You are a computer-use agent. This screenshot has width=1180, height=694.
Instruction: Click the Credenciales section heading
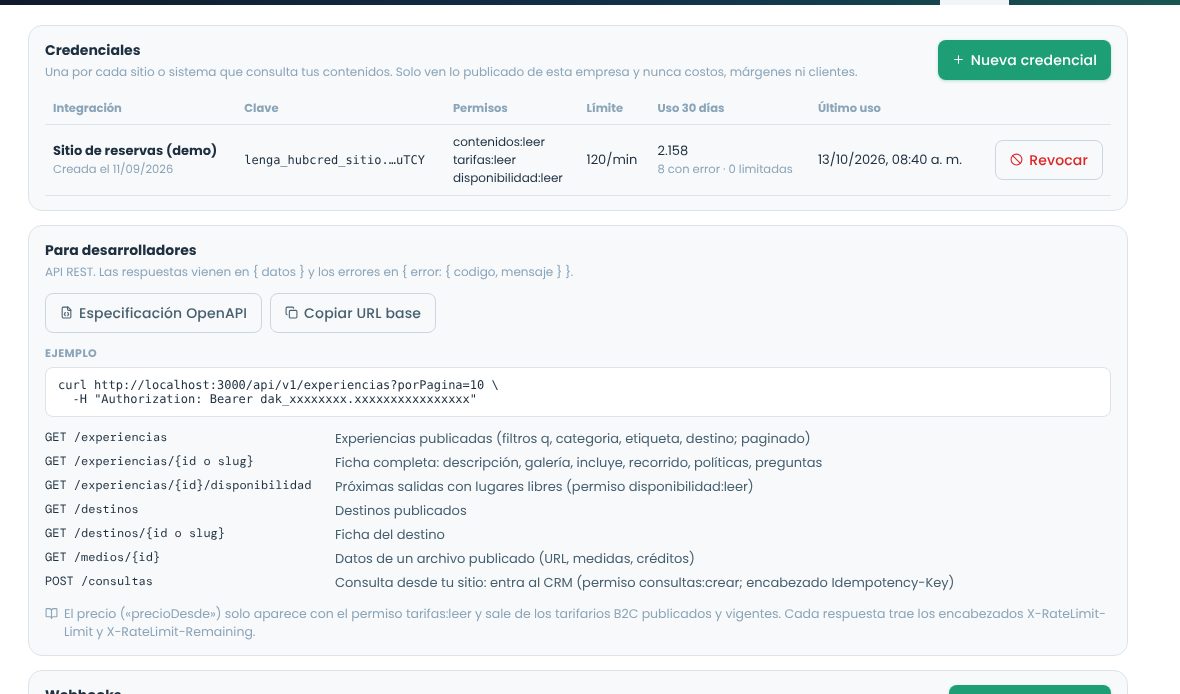[x=93, y=50]
